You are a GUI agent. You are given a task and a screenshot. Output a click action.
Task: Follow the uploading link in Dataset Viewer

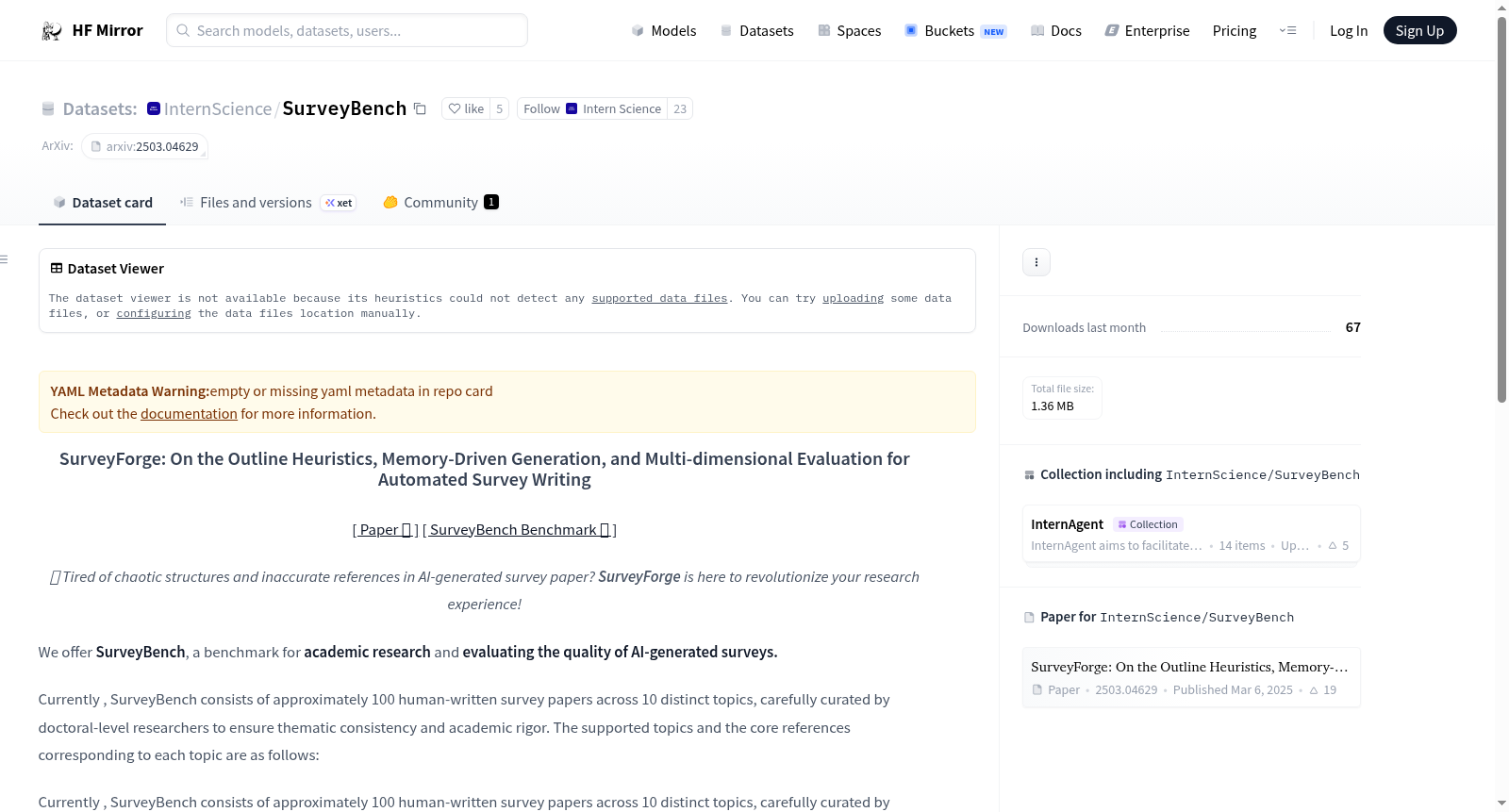tap(853, 299)
